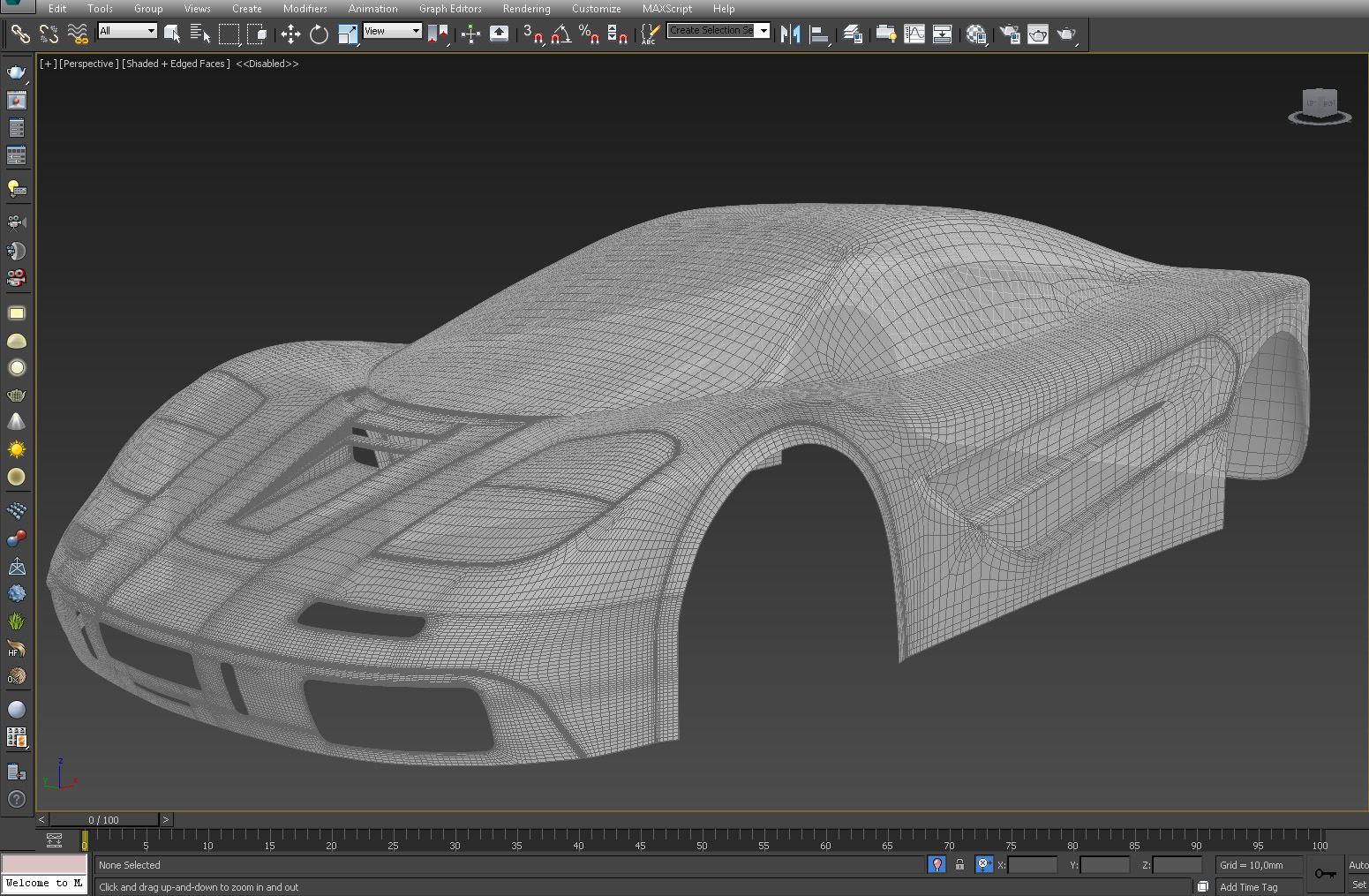Open the Curve Editor from toolbar
This screenshot has height=896, width=1369.
tap(914, 34)
